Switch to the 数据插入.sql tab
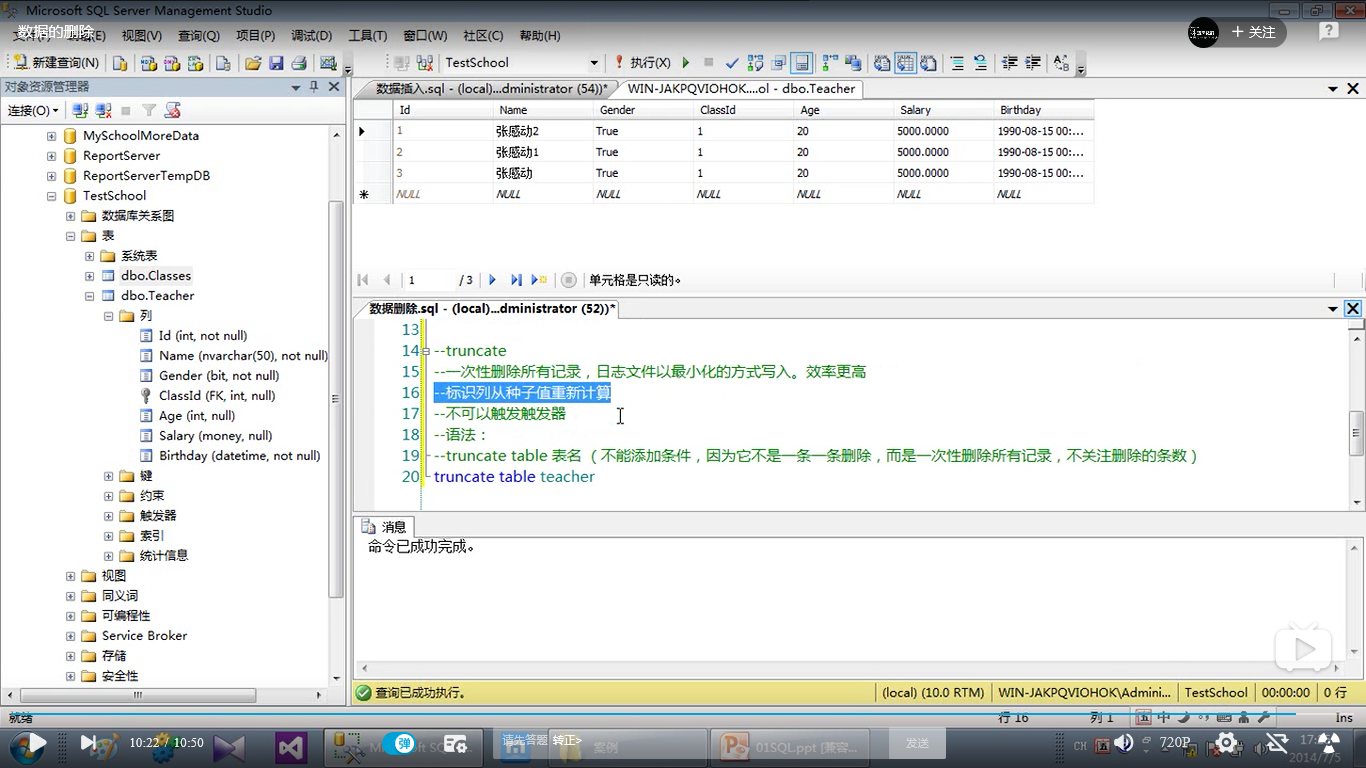Viewport: 1366px width, 768px height. point(491,89)
